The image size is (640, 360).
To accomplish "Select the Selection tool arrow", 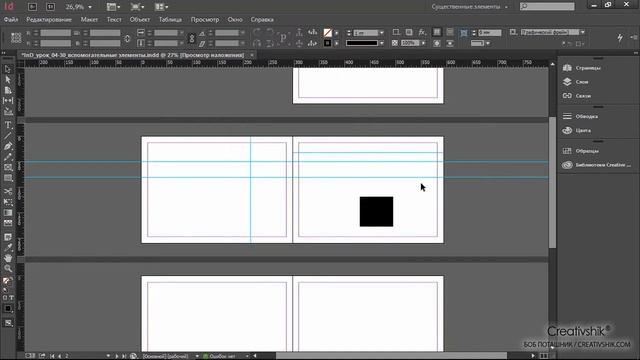I will point(8,69).
